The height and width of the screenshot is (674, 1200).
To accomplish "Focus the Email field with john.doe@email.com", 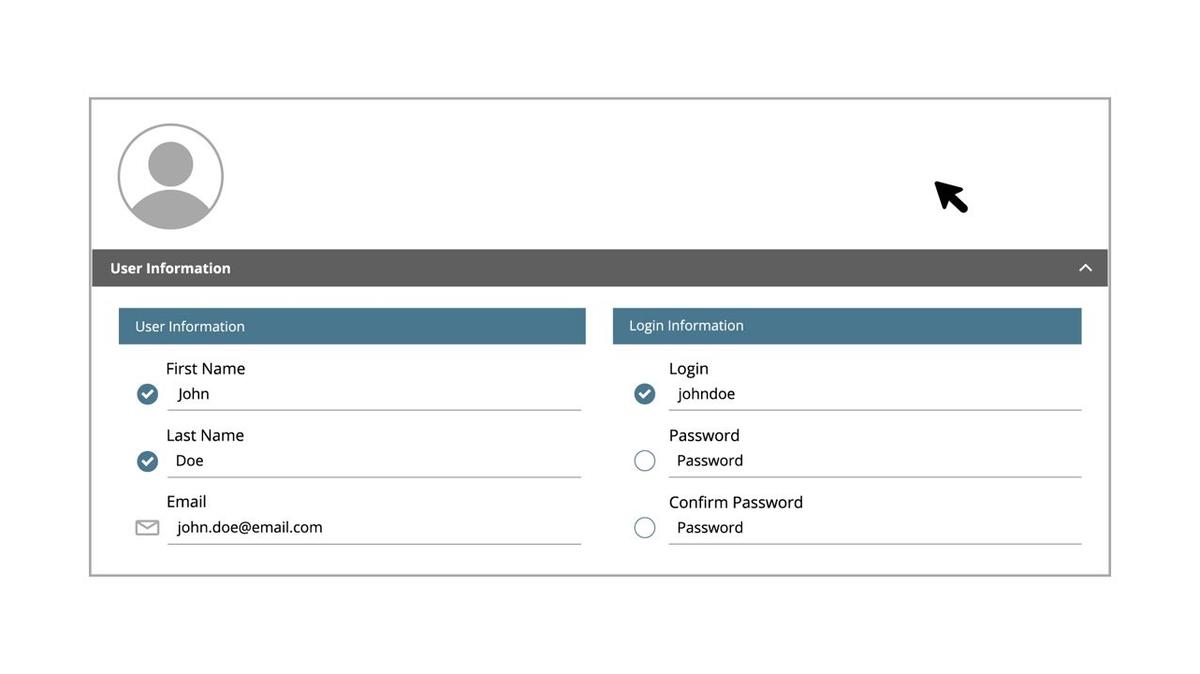I will click(374, 527).
